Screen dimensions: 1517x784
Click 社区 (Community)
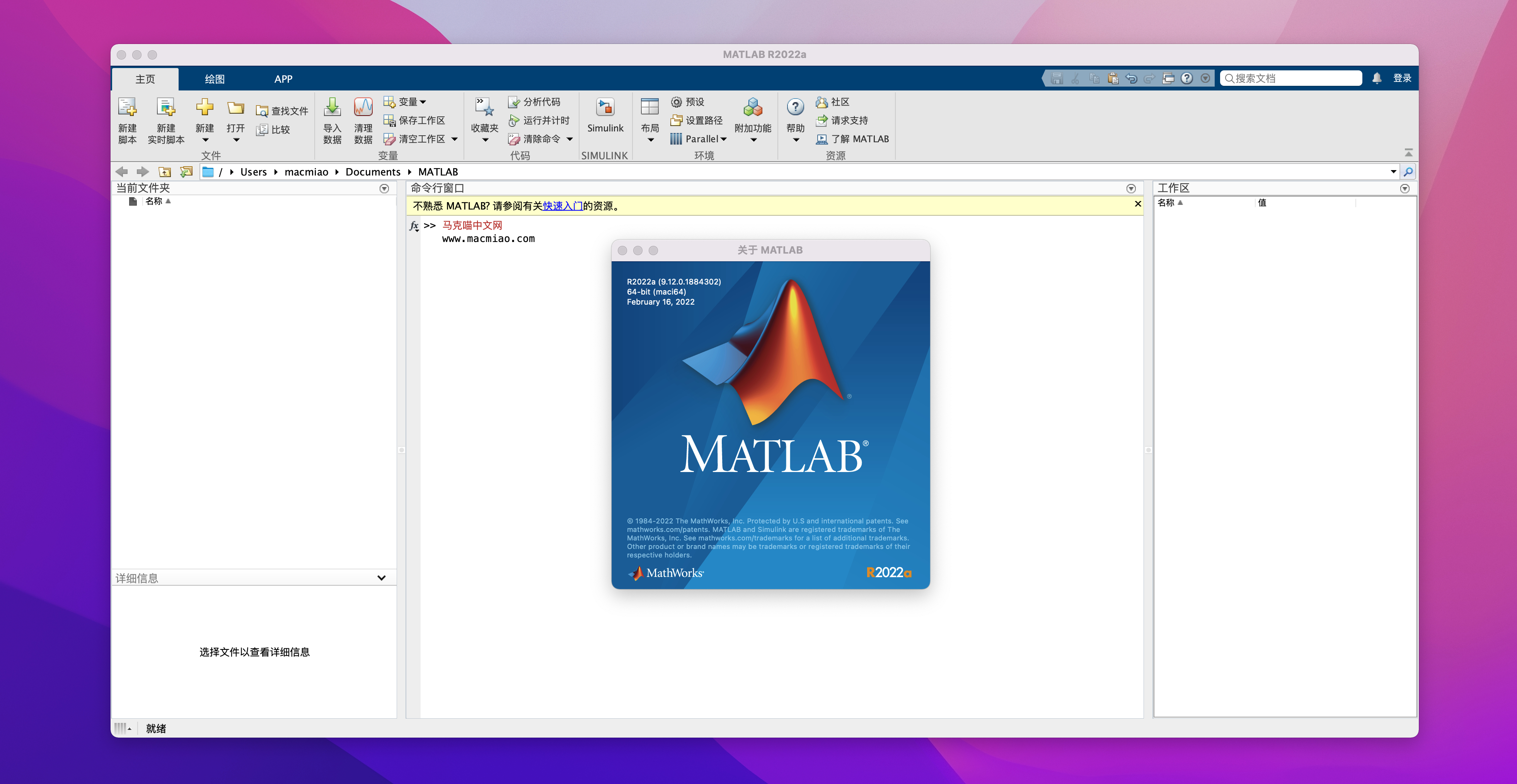tap(833, 102)
